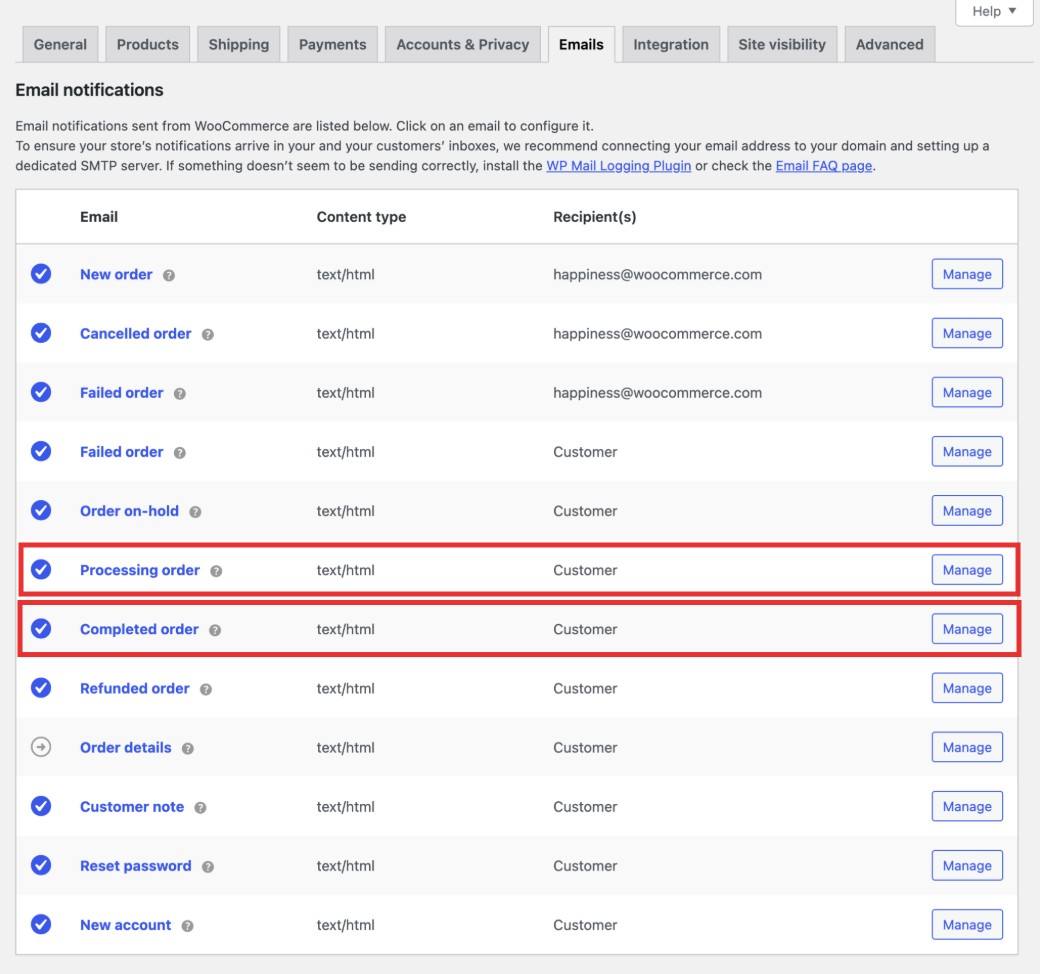This screenshot has width=1040, height=974.
Task: Expand the Help dropdown
Action: tap(994, 11)
